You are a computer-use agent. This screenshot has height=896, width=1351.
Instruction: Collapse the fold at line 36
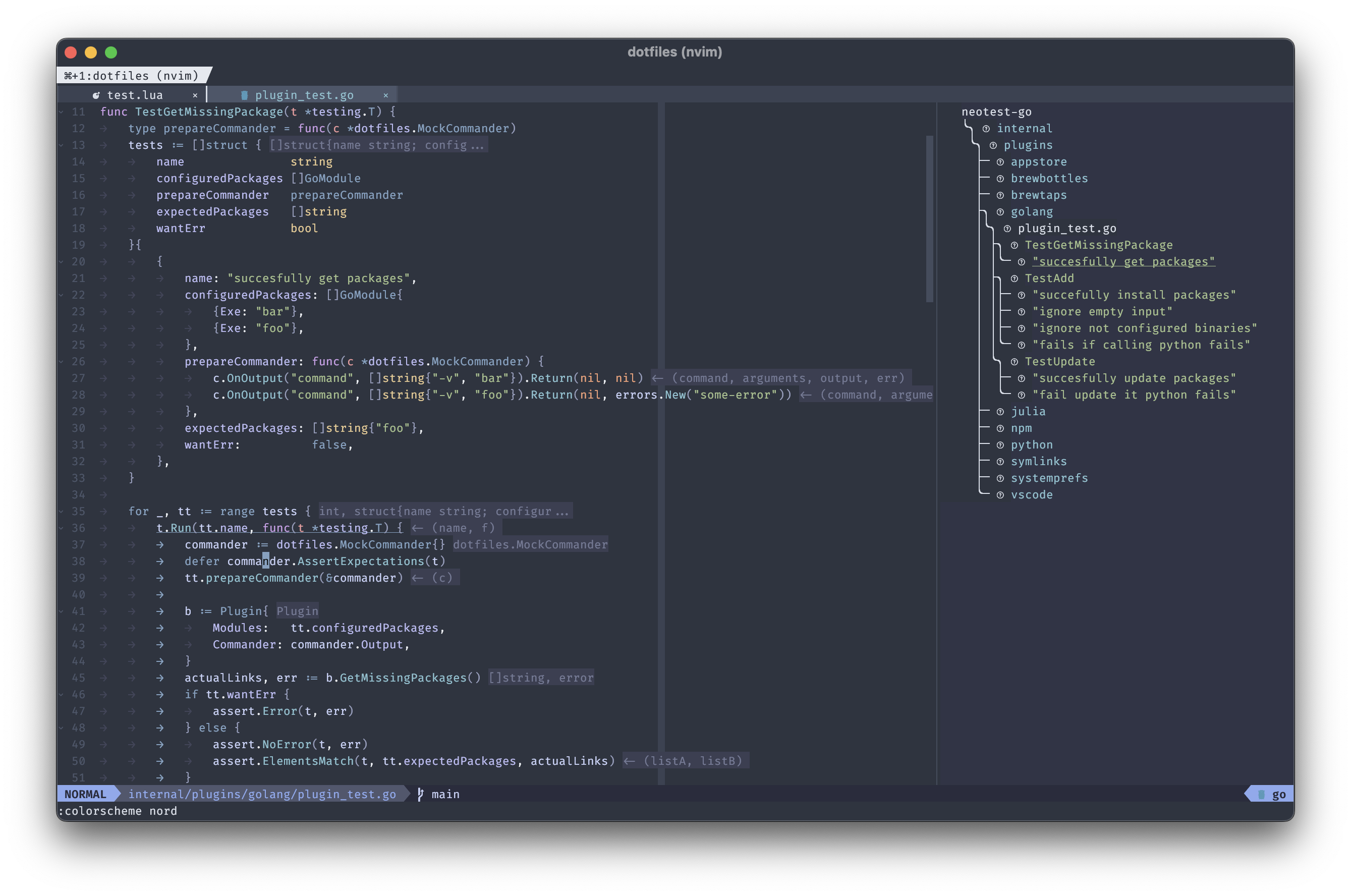(61, 528)
